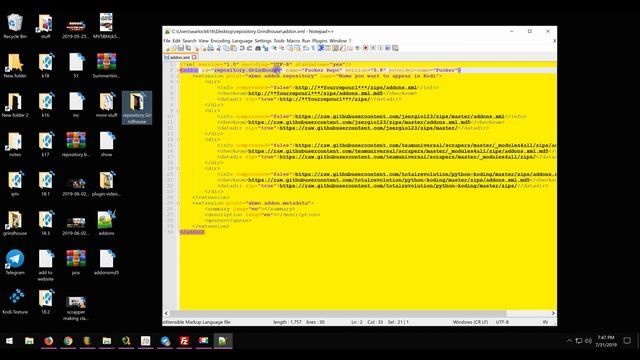Open Firefox from the taskbar

tap(49, 340)
